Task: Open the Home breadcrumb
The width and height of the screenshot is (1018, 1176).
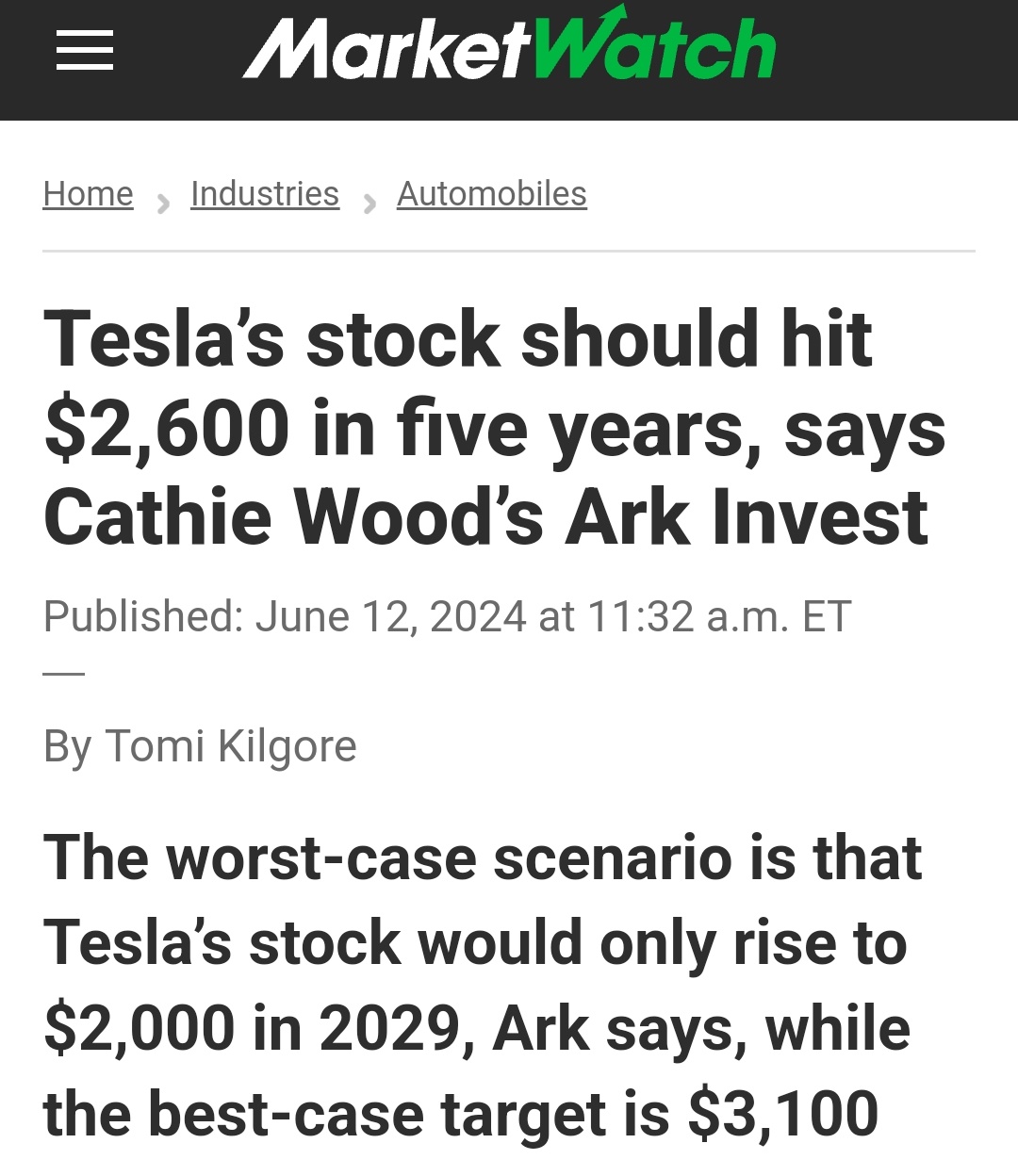Action: [x=88, y=193]
